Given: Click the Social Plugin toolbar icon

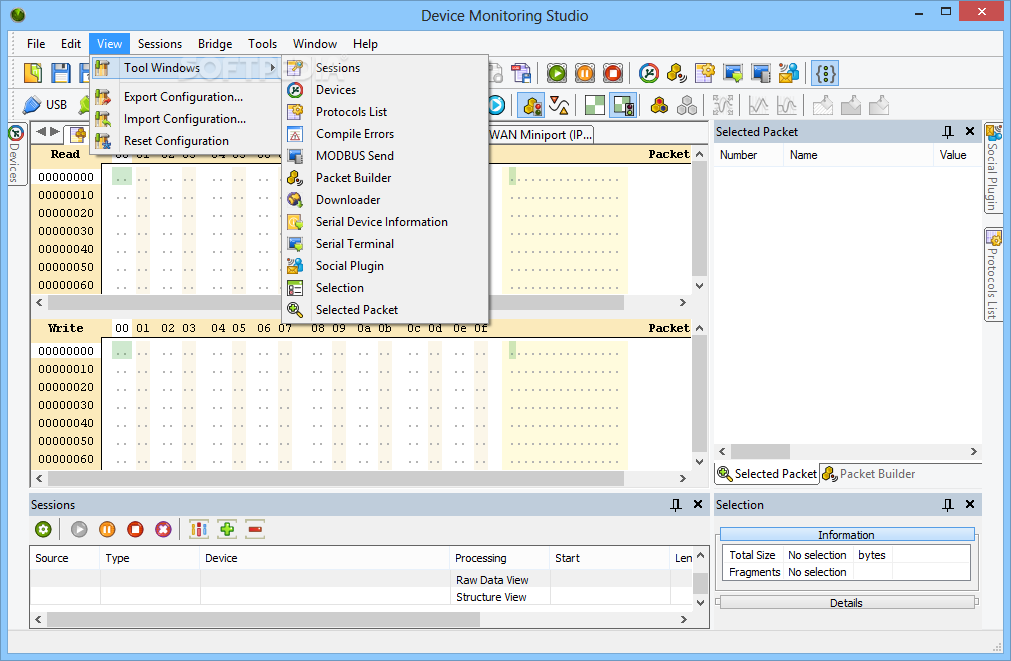Looking at the screenshot, I should coord(789,73).
